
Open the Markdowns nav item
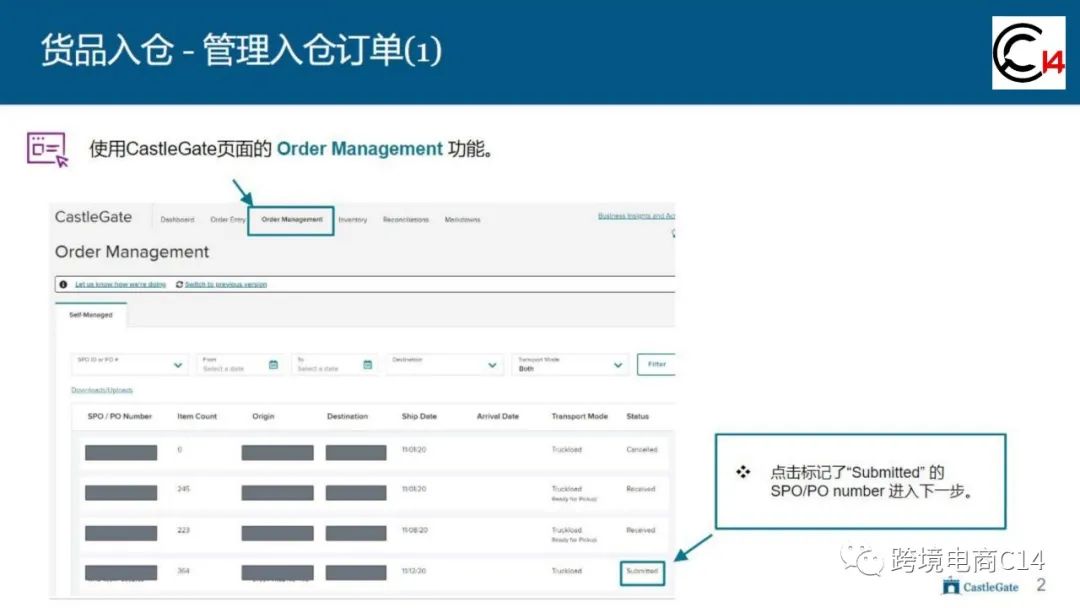coord(462,220)
